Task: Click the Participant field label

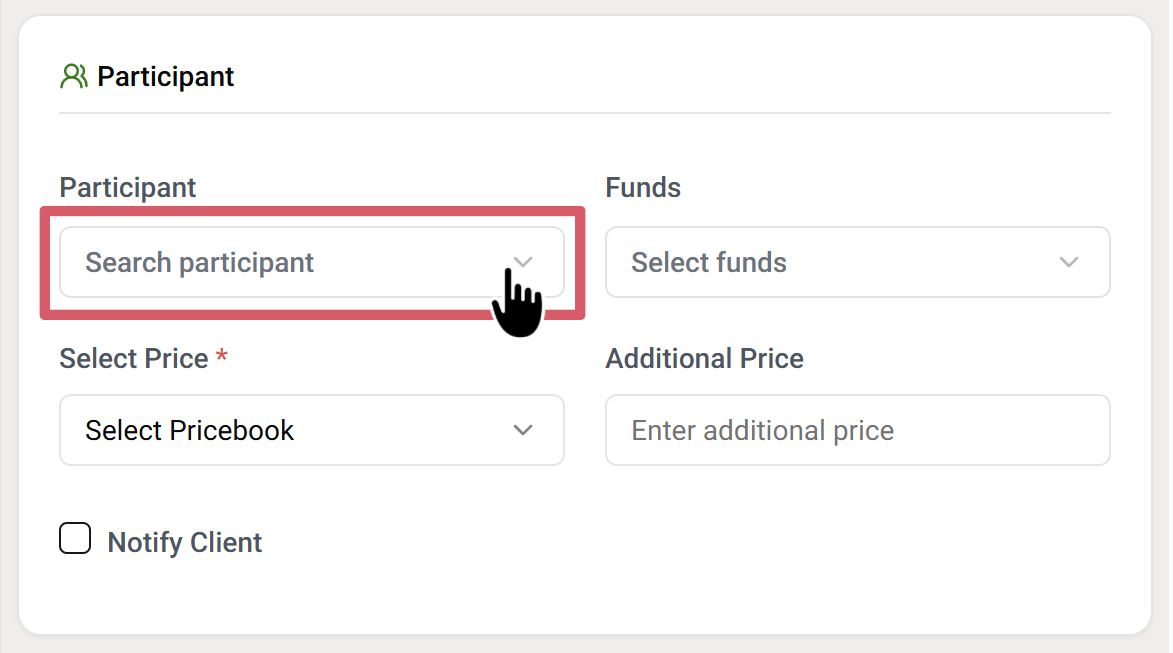Action: point(128,188)
